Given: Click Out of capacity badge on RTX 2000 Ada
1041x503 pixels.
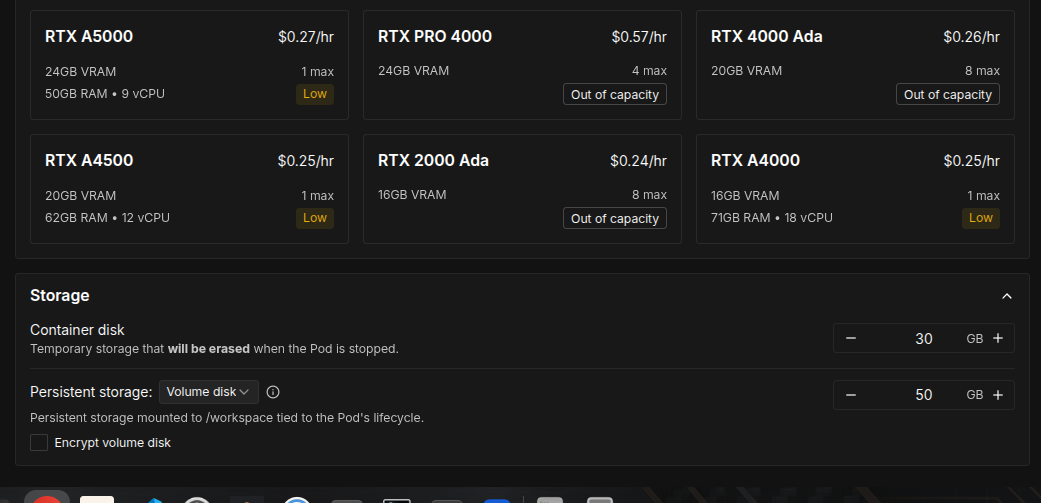Looking at the screenshot, I should coord(615,218).
